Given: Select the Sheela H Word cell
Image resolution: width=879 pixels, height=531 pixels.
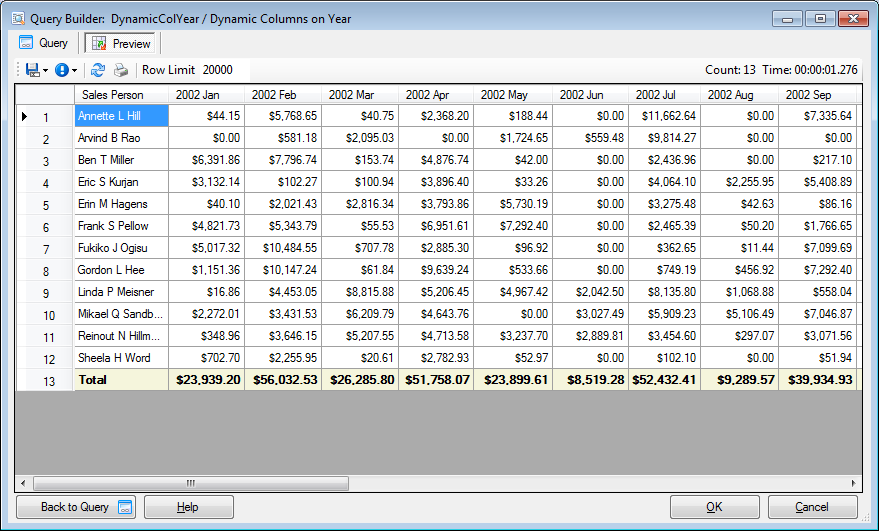Looking at the screenshot, I should point(121,358).
